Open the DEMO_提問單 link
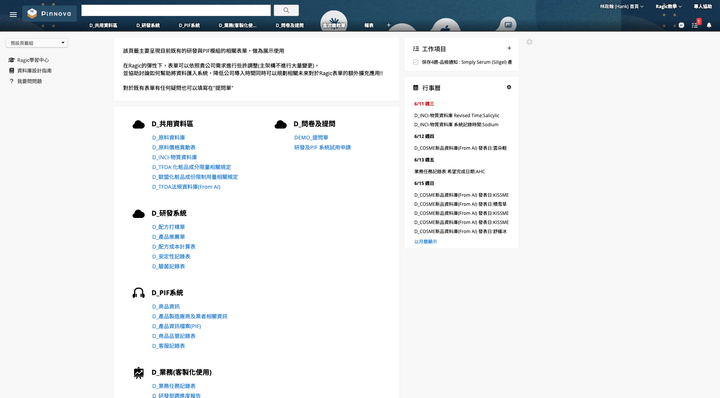The image size is (720, 398). [311, 138]
